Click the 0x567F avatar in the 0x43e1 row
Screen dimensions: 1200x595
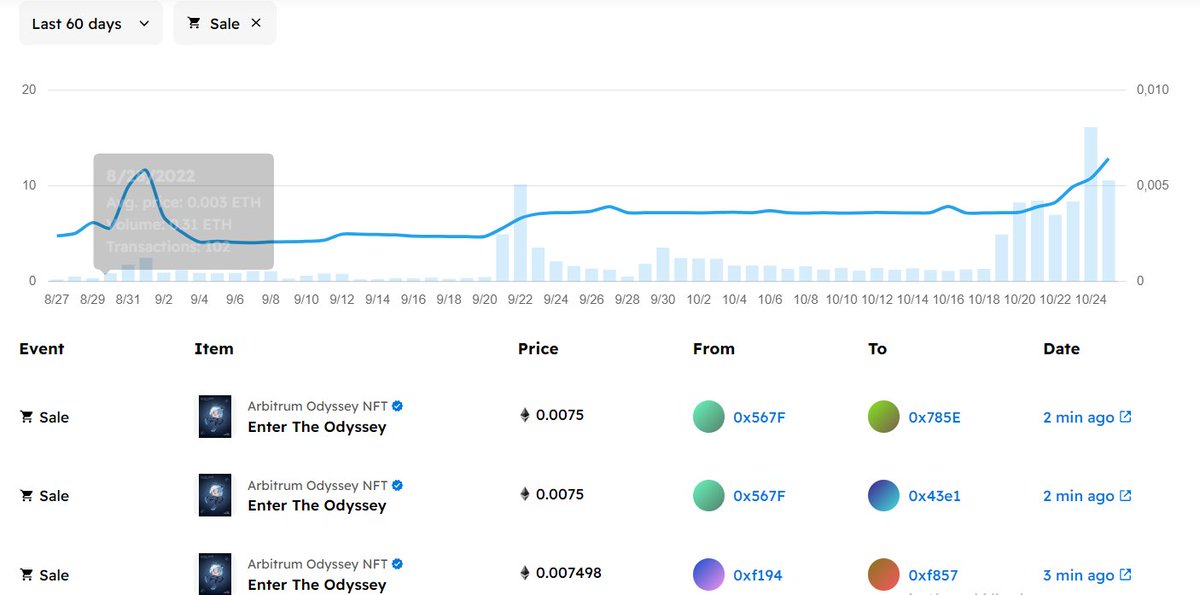point(709,496)
